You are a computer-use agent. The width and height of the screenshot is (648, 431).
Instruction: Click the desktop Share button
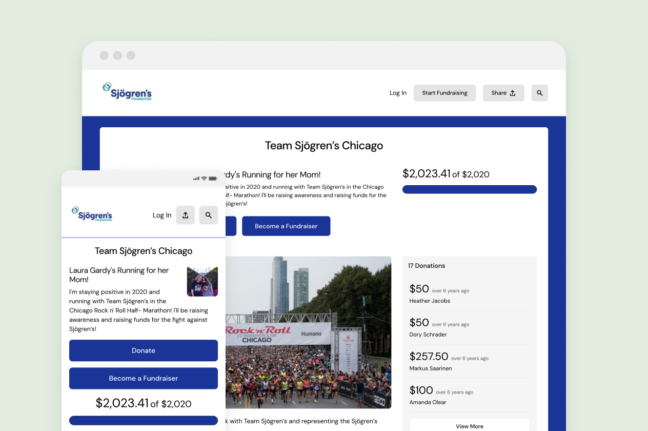click(503, 93)
